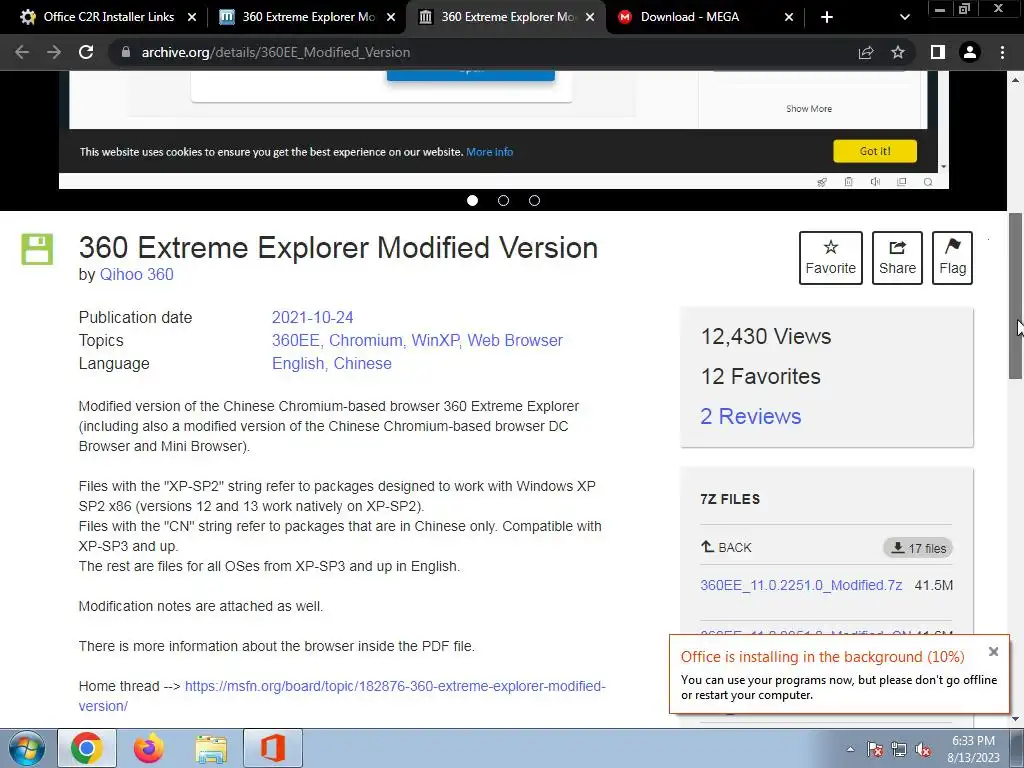Close the Office C2R Installer Links tab
1024x768 pixels.
[192, 17]
